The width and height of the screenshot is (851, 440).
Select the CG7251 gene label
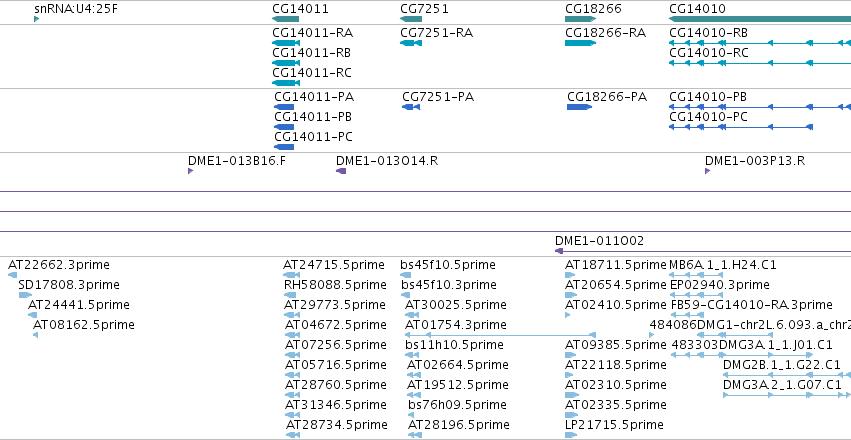(424, 9)
